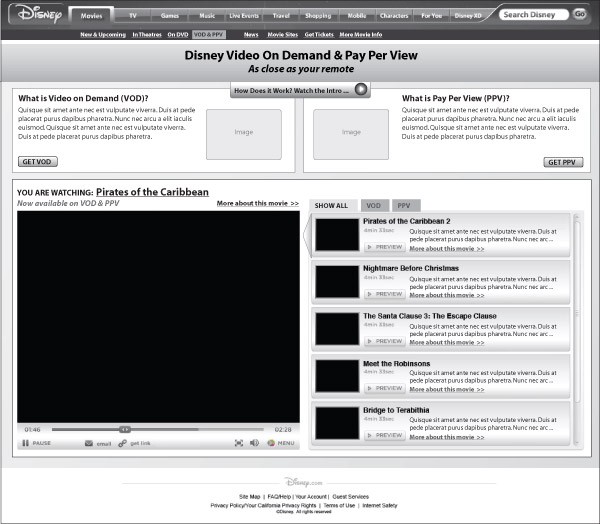Preview Bridge to Terabithia
Screen dimensions: 600x524
point(385,435)
